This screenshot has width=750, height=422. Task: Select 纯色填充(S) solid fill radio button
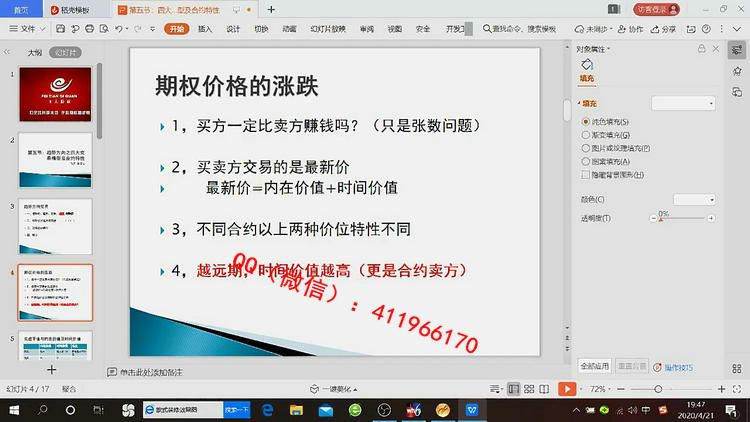[585, 121]
